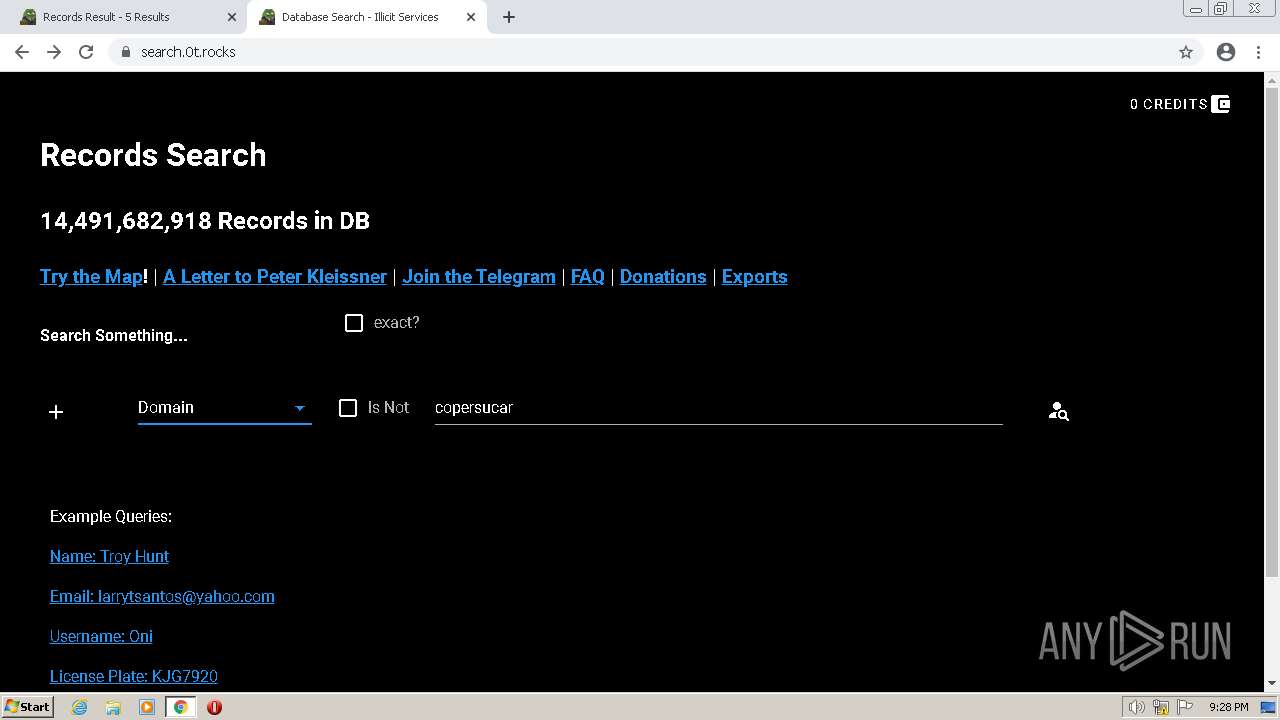
Task: Open the volume control in system tray
Action: 1136,707
